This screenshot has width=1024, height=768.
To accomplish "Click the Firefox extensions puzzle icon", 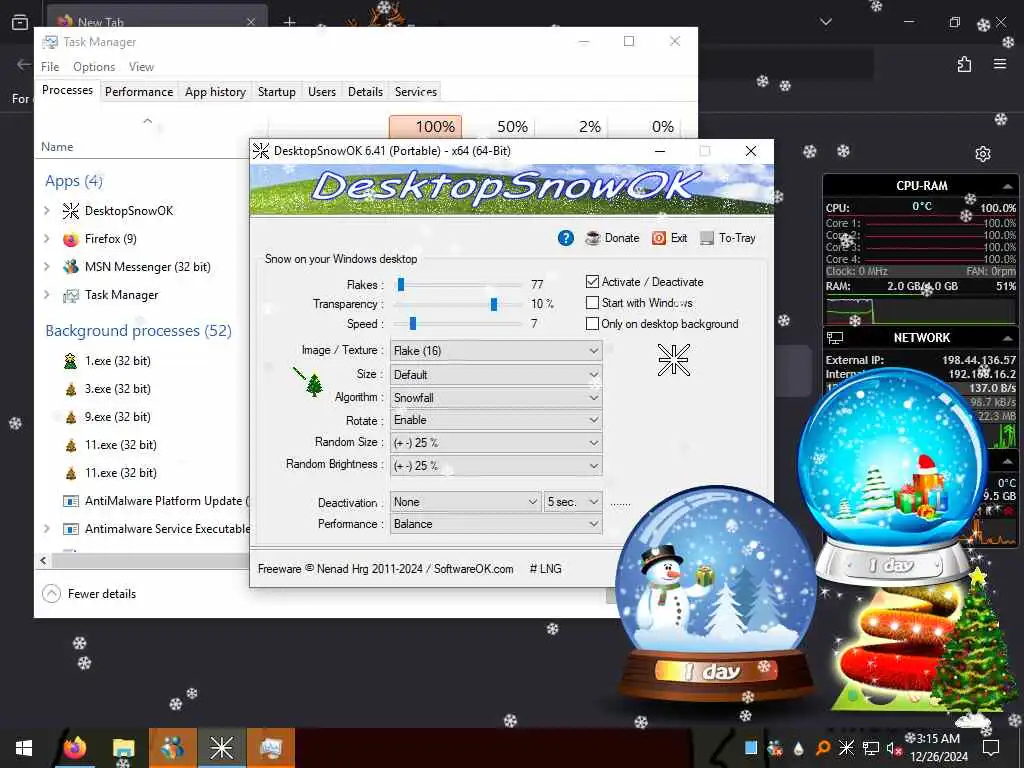I will [x=965, y=64].
